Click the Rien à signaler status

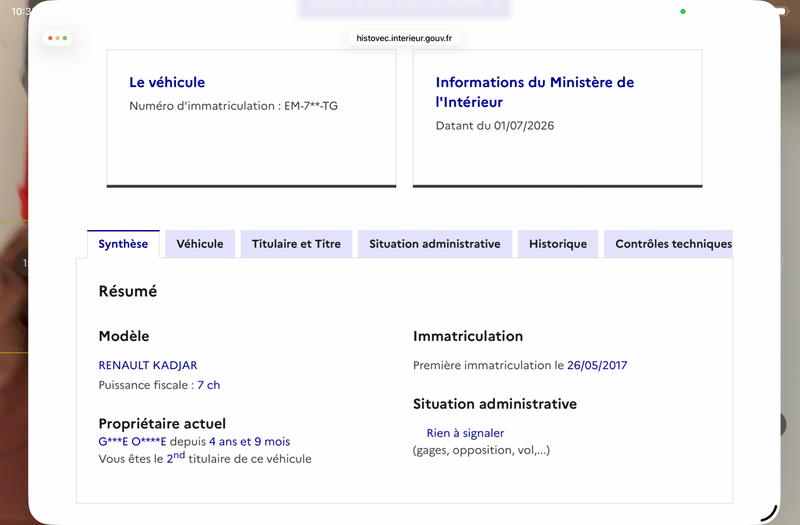coord(465,433)
